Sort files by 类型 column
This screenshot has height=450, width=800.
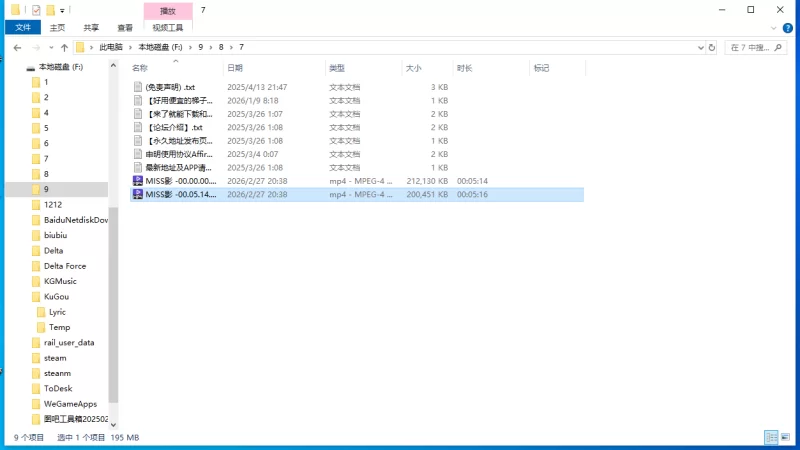tap(337, 68)
